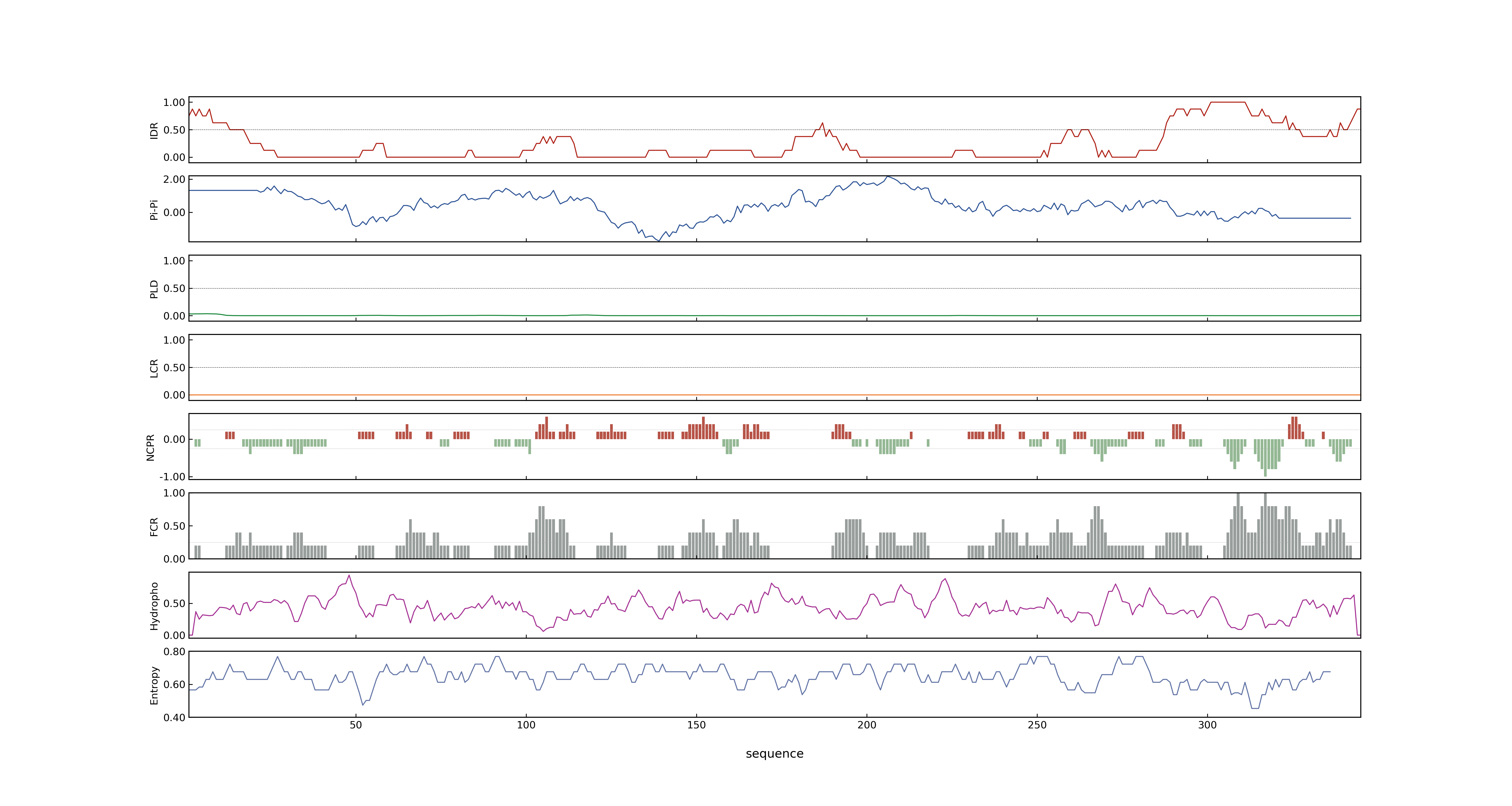
Task: Click the x-axis tick label 200
Action: coord(867,725)
